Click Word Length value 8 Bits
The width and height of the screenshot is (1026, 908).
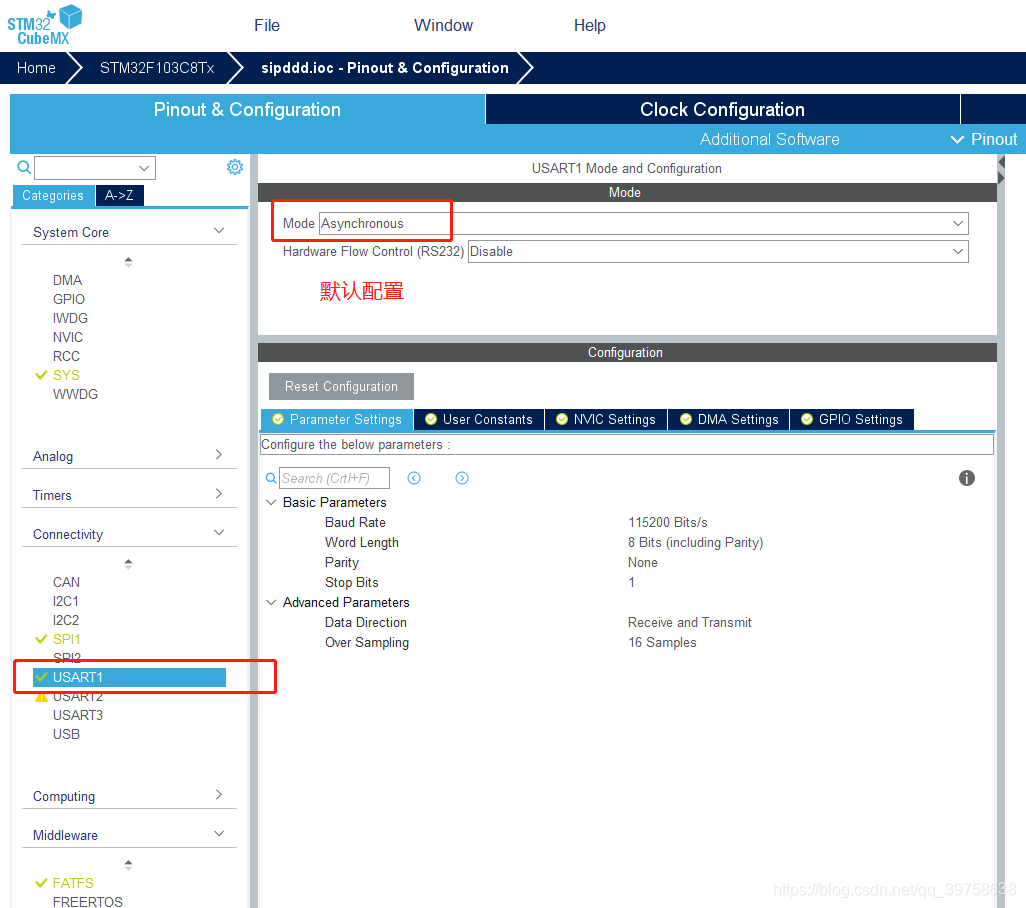coord(696,542)
